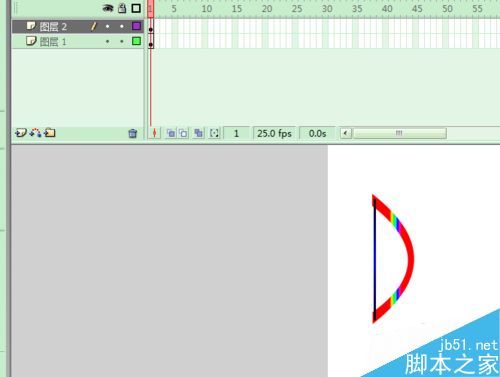This screenshot has width=500, height=377.
Task: Click frame 10 on the timeline ruler
Action: pos(207,9)
